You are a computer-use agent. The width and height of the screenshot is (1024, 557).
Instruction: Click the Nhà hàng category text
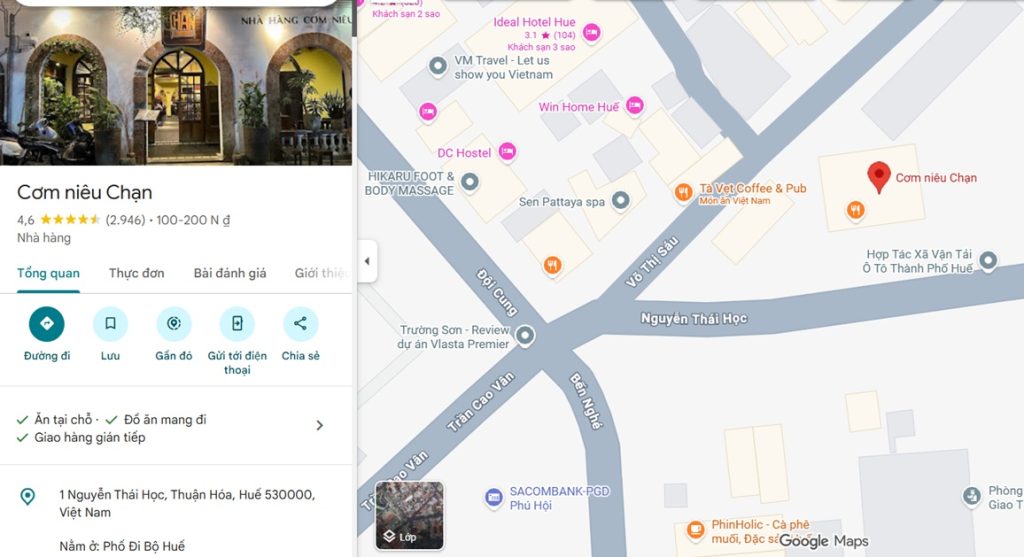pos(44,238)
